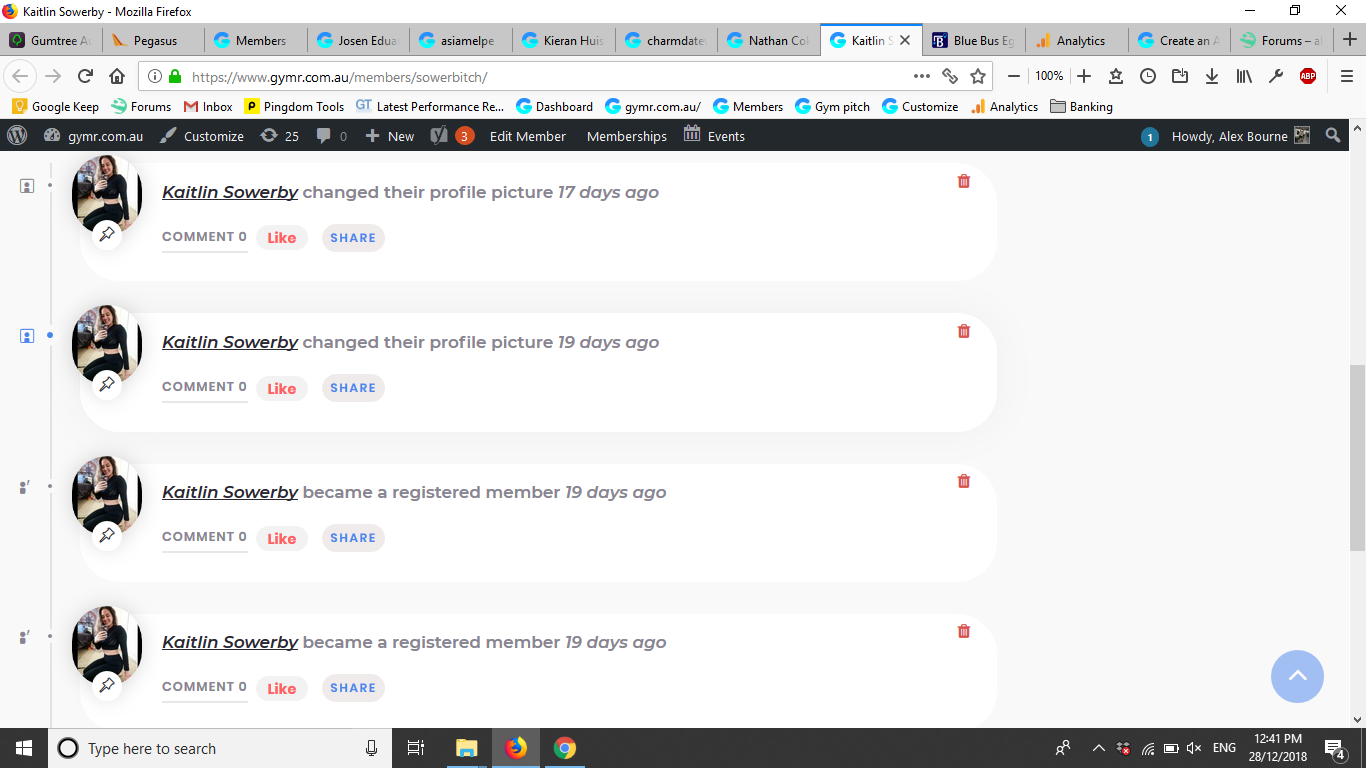The image size is (1366, 768).
Task: Open the Google Keep bookmark
Action: pyautogui.click(x=55, y=106)
